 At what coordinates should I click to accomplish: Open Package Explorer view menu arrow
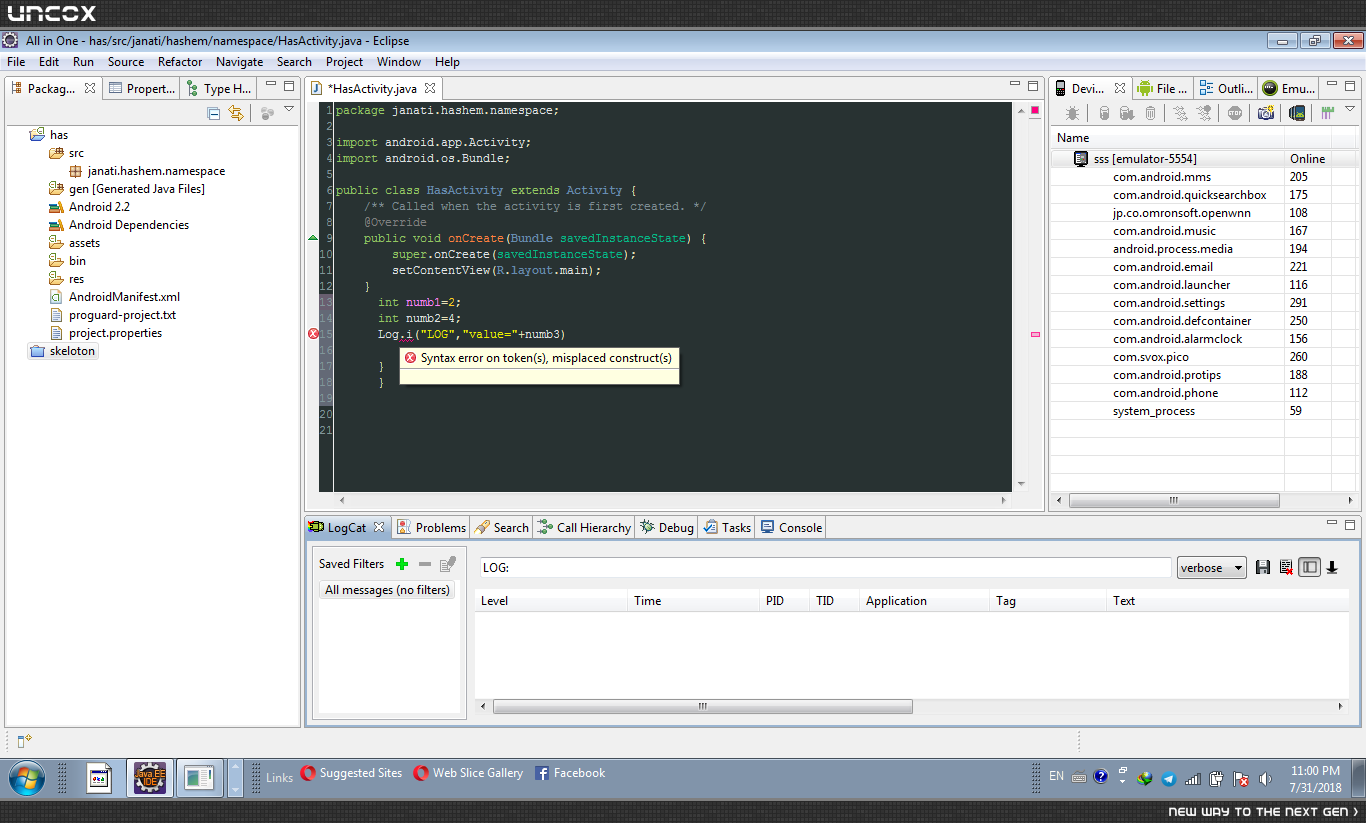pyautogui.click(x=289, y=109)
